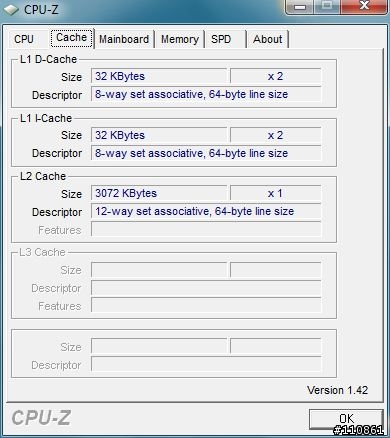Switch to the Memory tab

coord(180,39)
